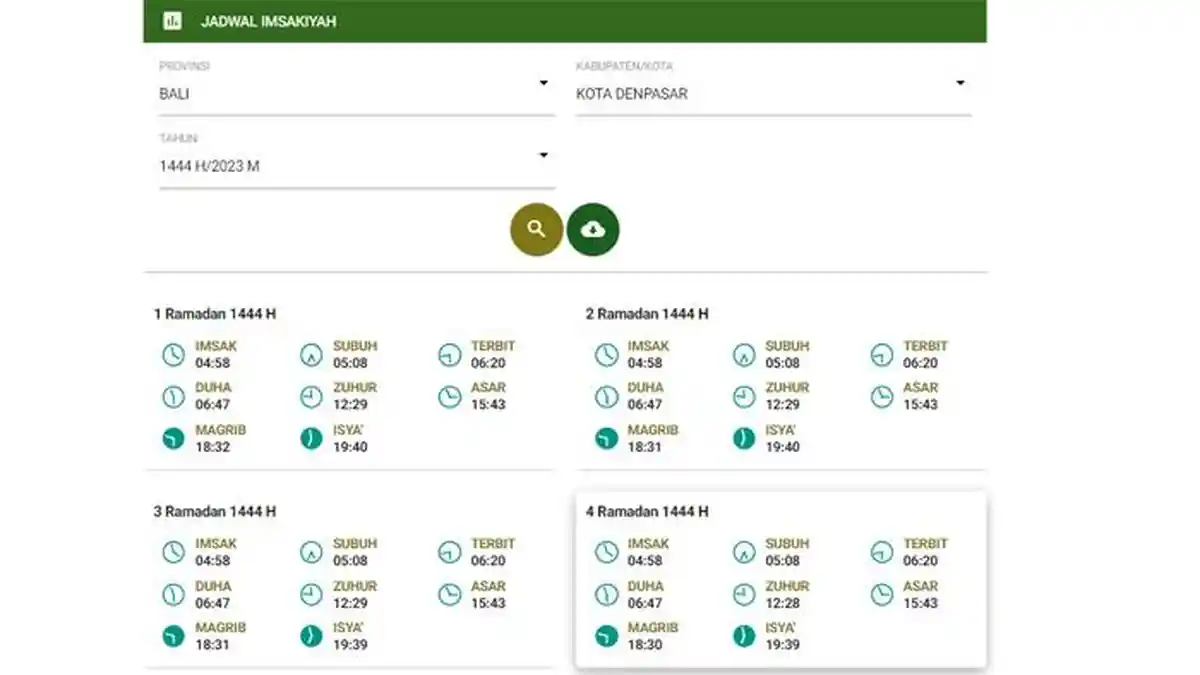Click Terbit clock icon in 1 Ramadan card
The height and width of the screenshot is (675, 1200).
point(449,355)
